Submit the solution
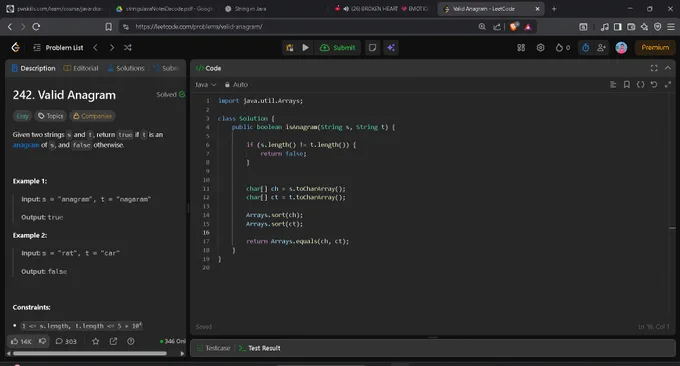Image resolution: width=680 pixels, height=366 pixels. (337, 48)
